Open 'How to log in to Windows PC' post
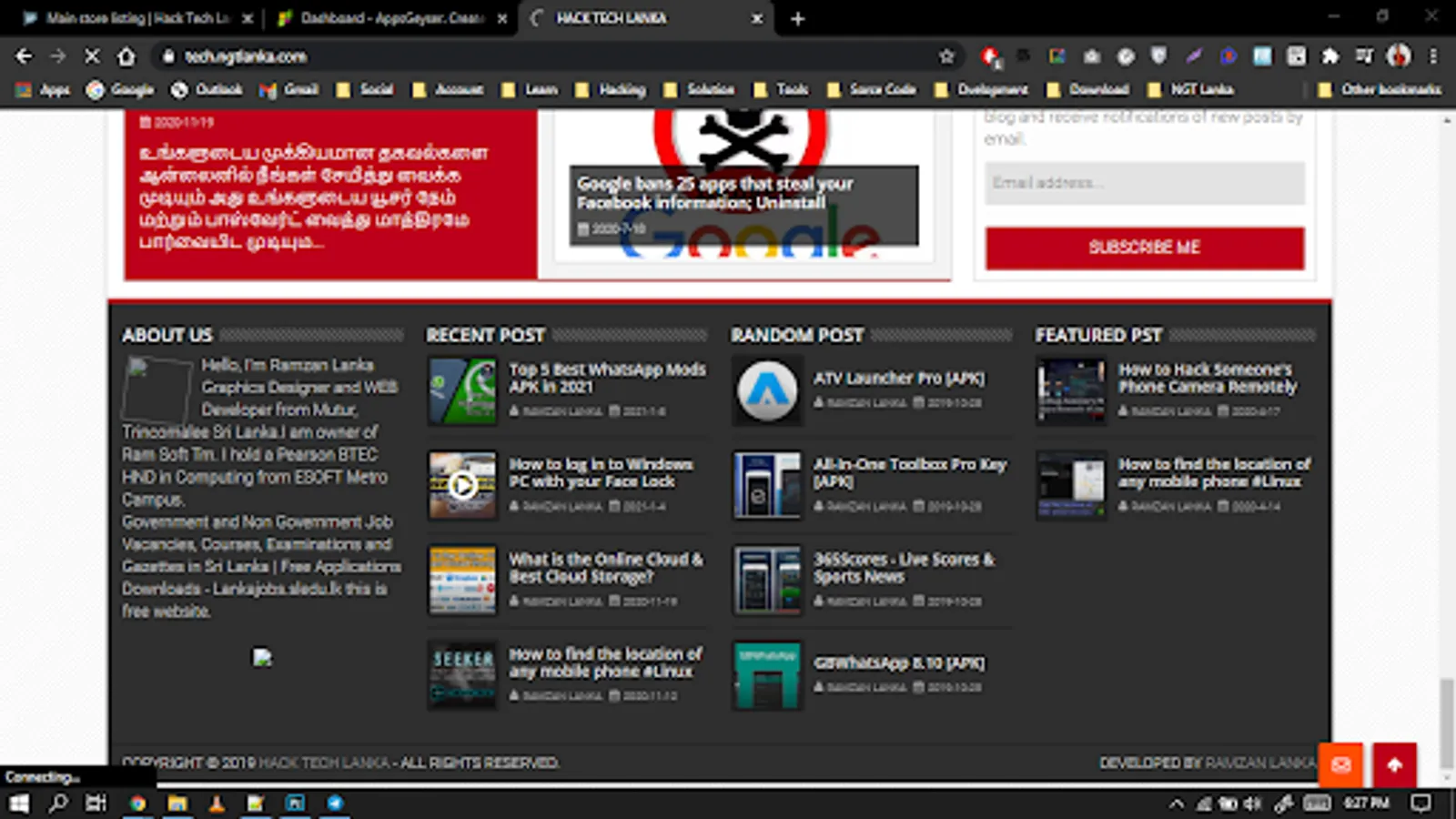This screenshot has width=1456, height=819. (x=601, y=472)
